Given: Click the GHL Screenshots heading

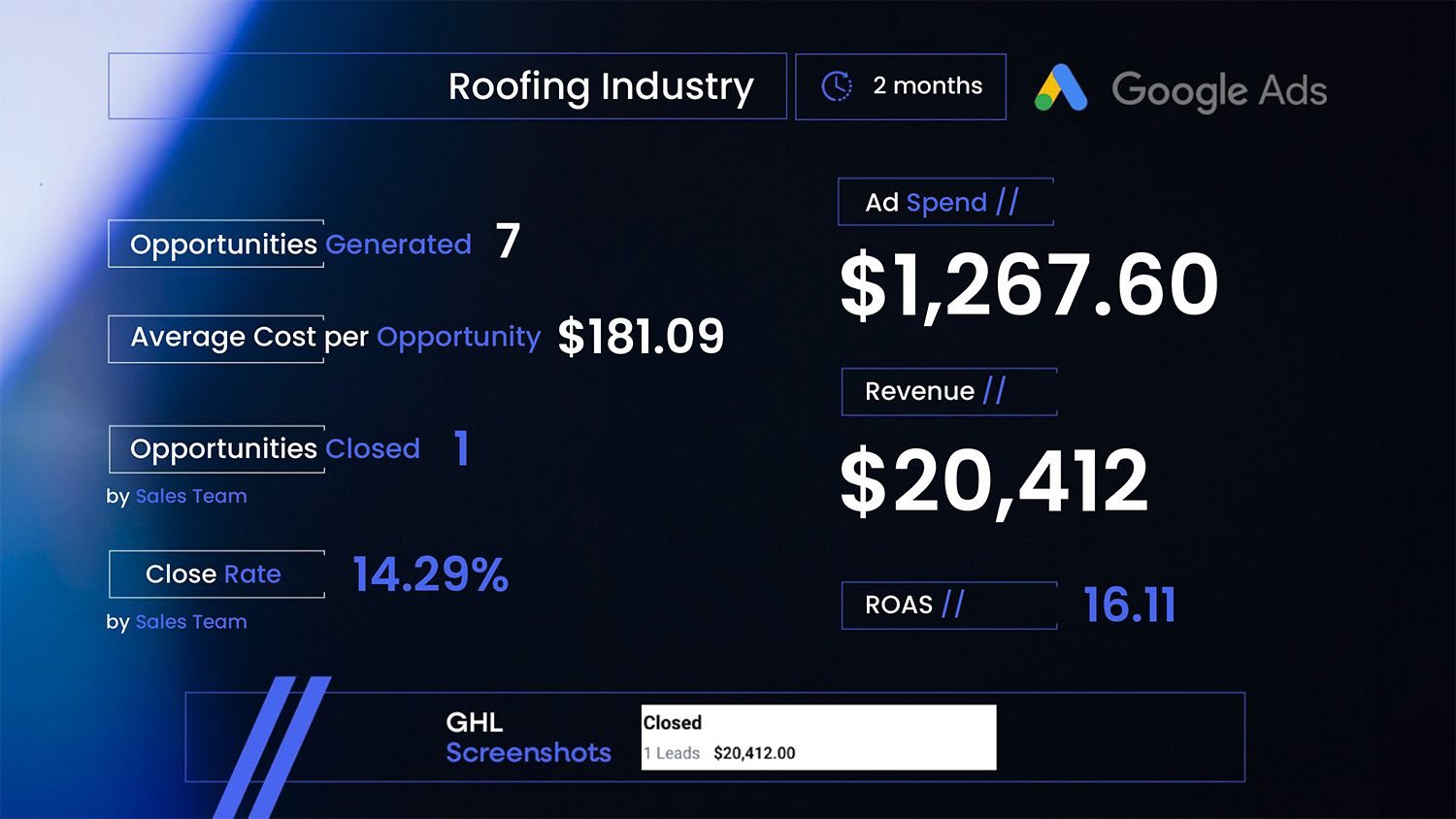Looking at the screenshot, I should pyautogui.click(x=527, y=737).
